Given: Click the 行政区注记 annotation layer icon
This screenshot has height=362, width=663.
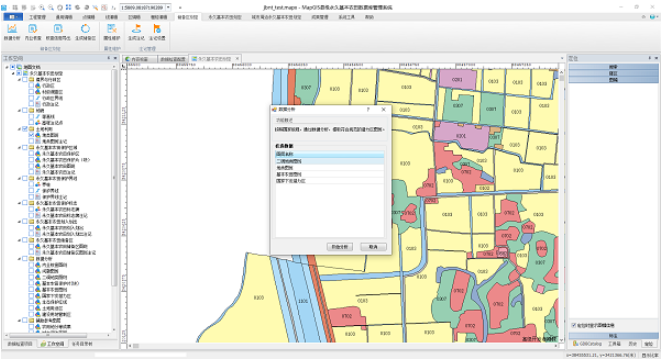Looking at the screenshot, I should pos(38,104).
